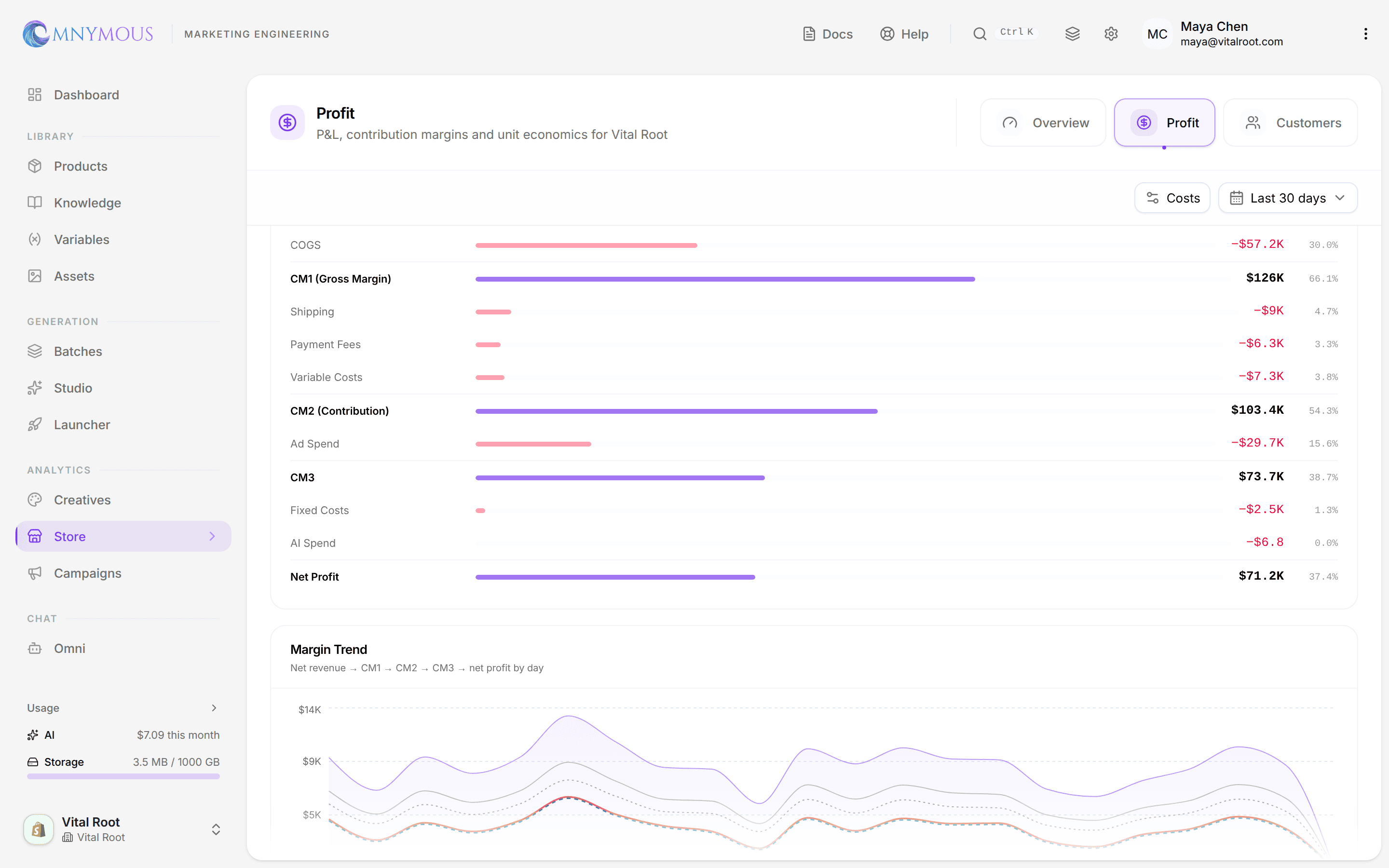Viewport: 1389px width, 868px height.
Task: Expand the Usage section chevron
Action: pos(214,708)
